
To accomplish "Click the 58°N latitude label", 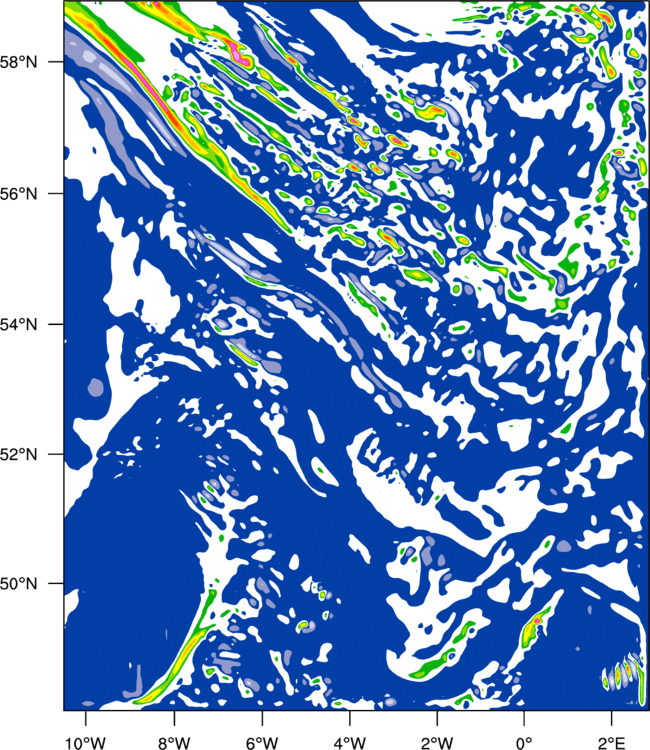I will 18,62.
